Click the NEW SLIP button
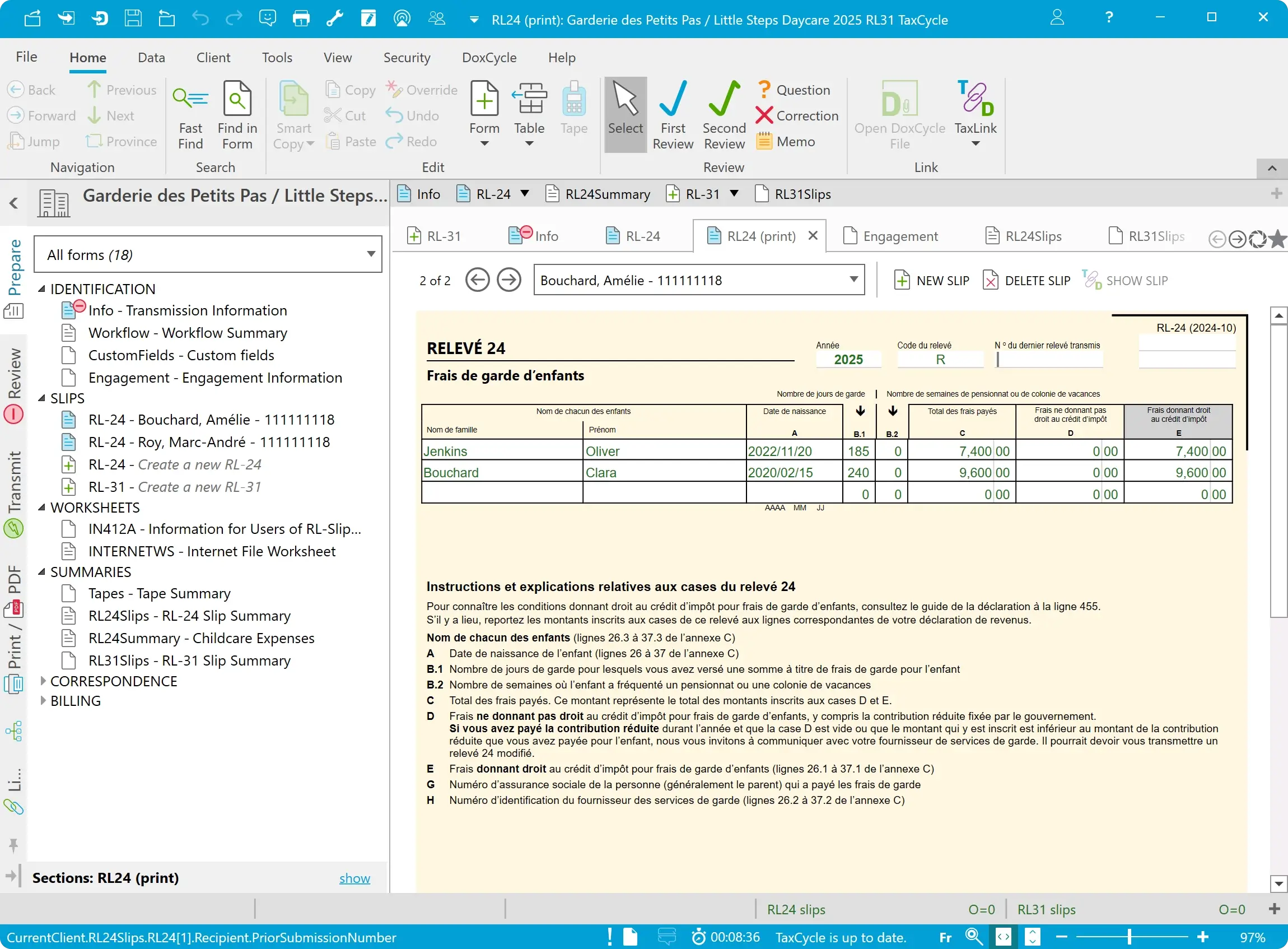 click(931, 280)
